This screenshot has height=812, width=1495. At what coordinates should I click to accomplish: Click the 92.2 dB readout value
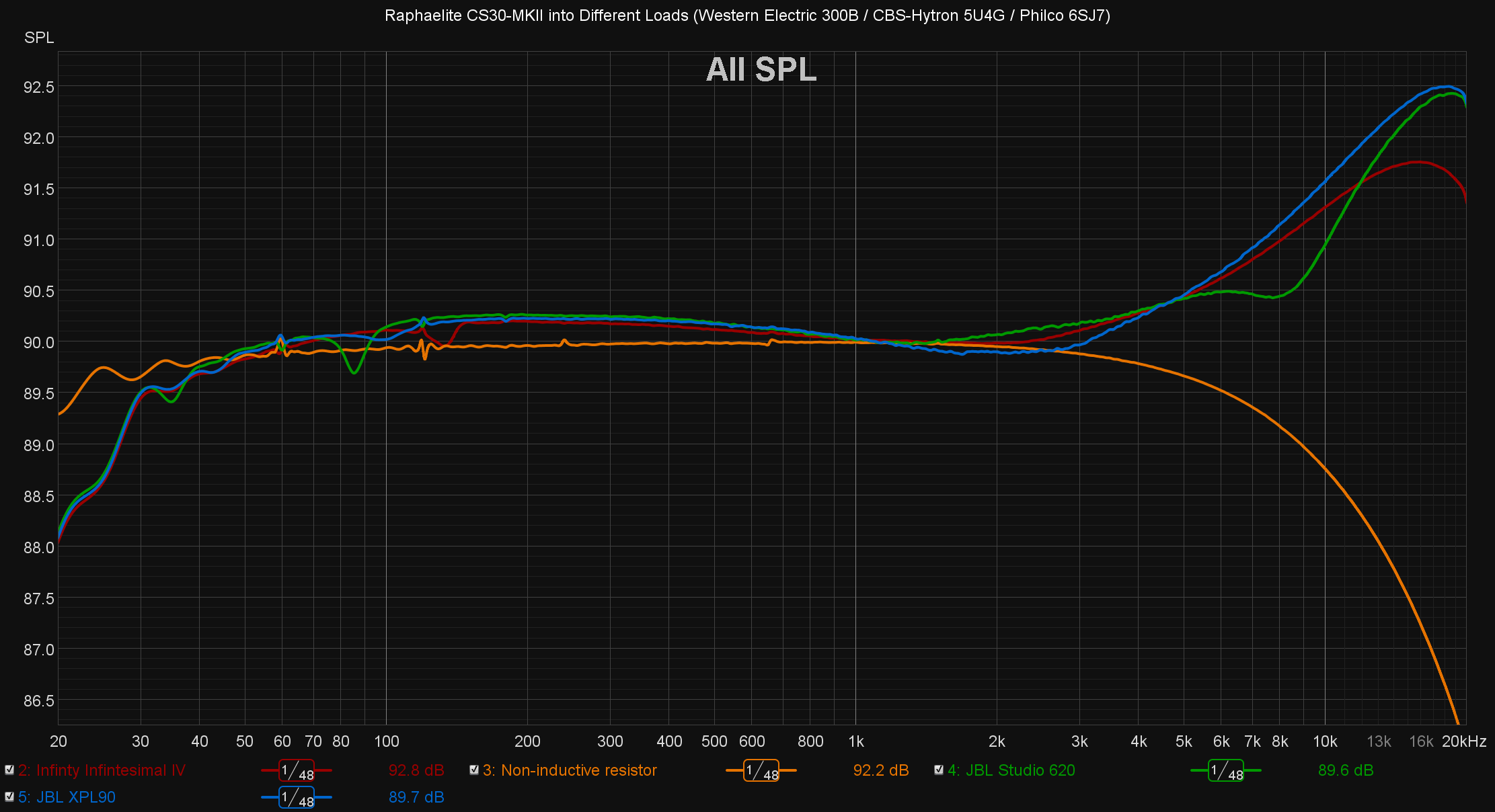click(881, 770)
